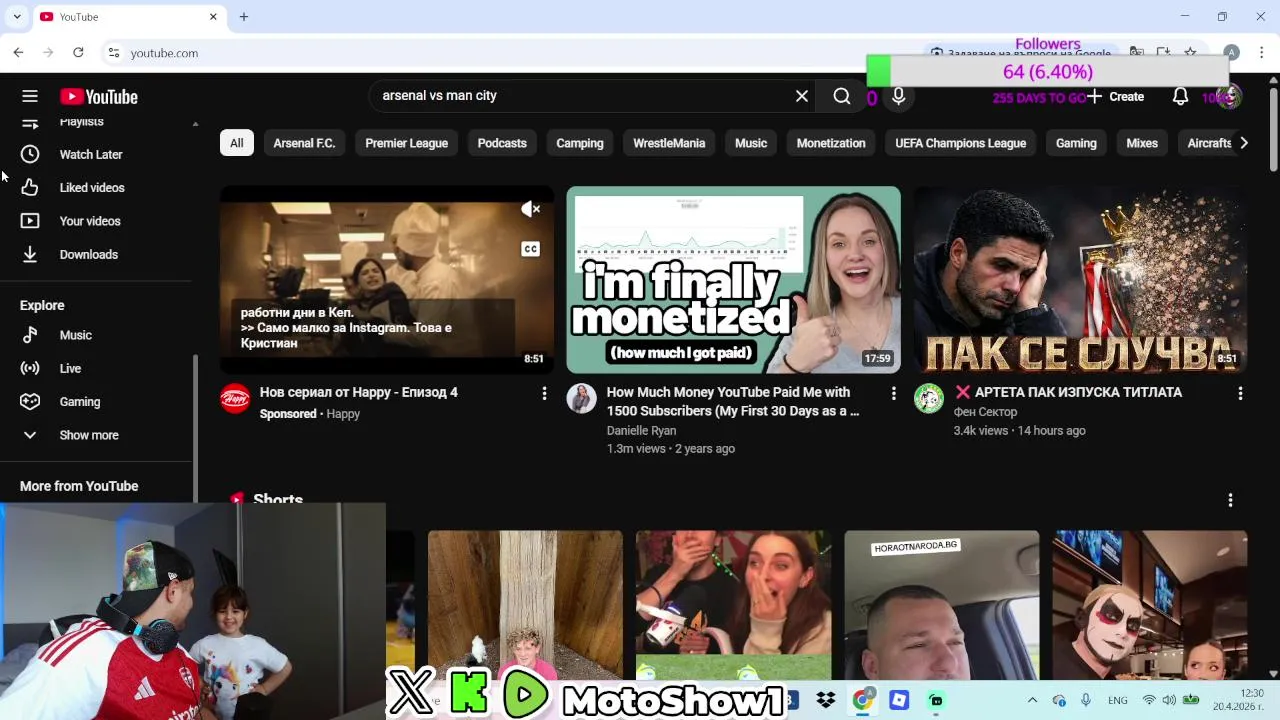Click the Create button
This screenshot has height=720, width=1280.
[x=1116, y=96]
